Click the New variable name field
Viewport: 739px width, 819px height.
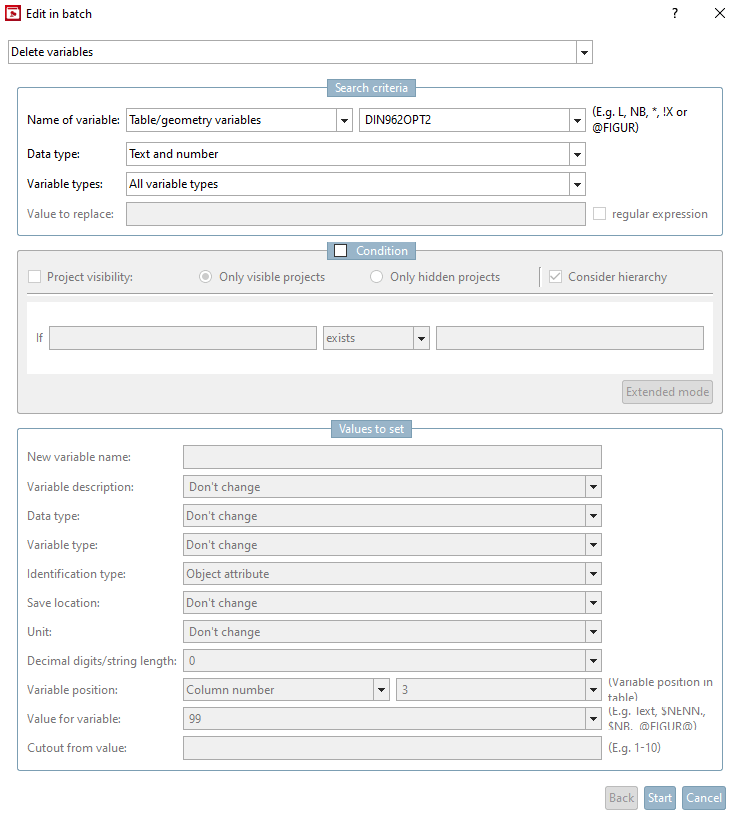click(x=392, y=457)
